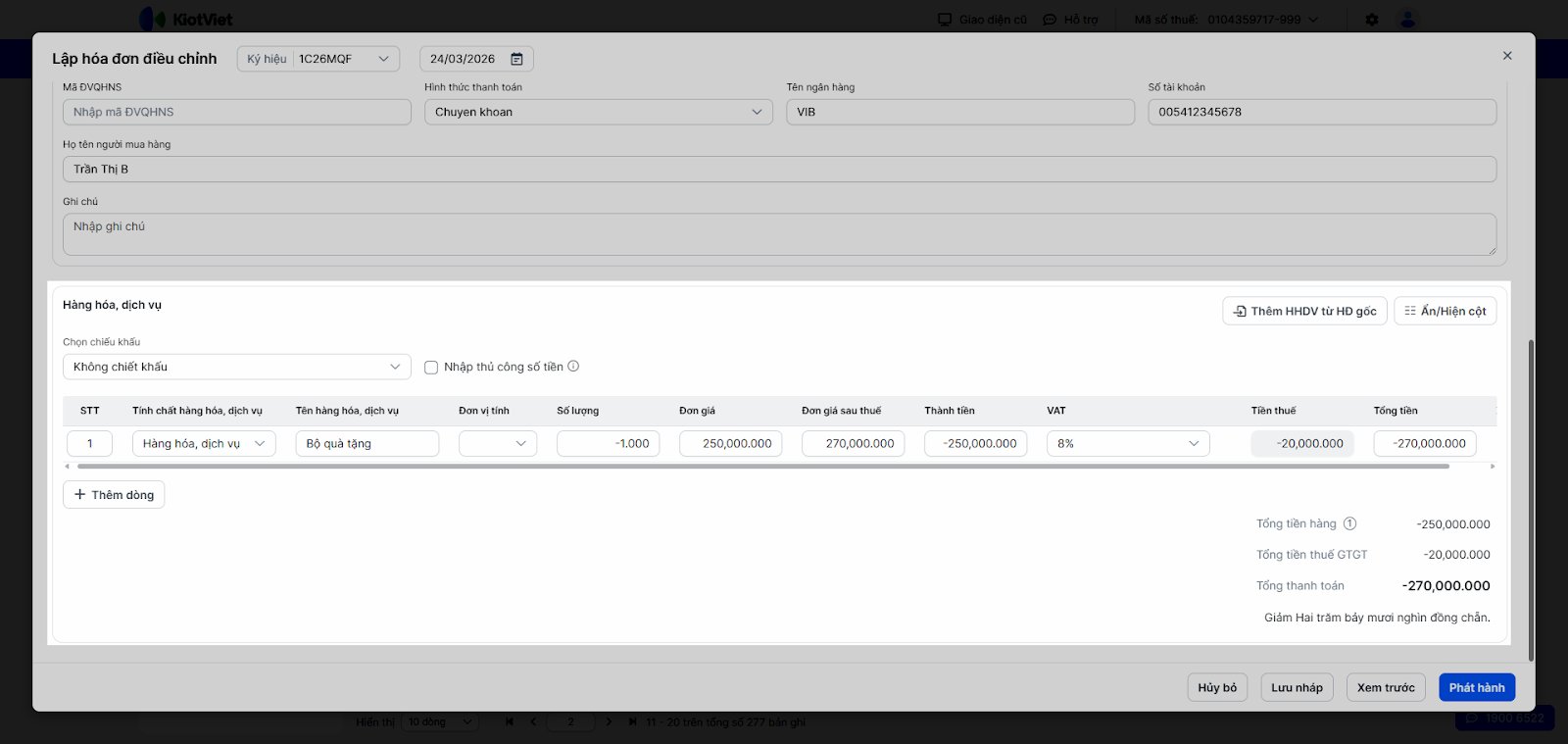Show info icon next to Tổng tiền hàng
The width and height of the screenshot is (1568, 744).
coord(1349,523)
